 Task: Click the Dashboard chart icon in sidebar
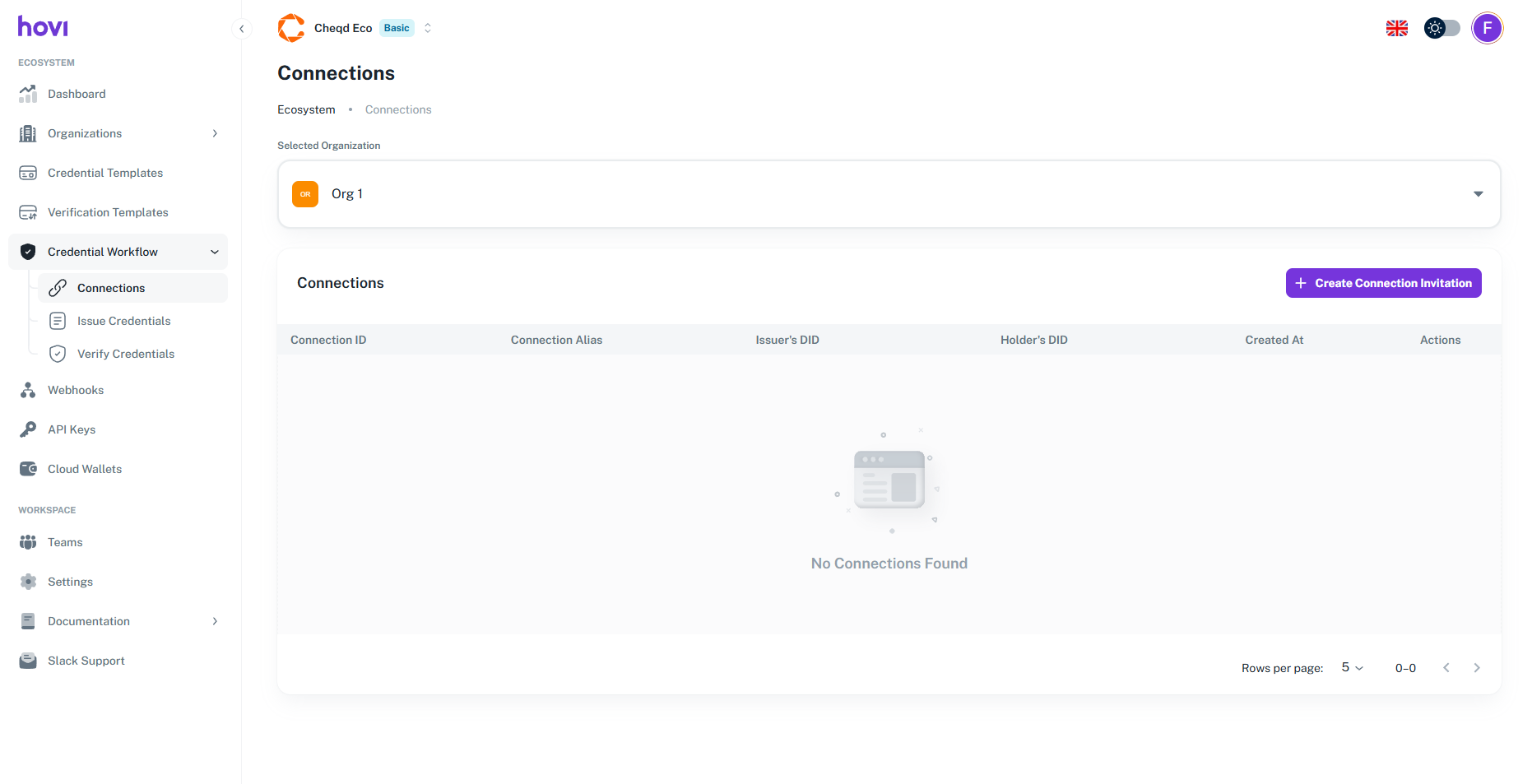28,94
